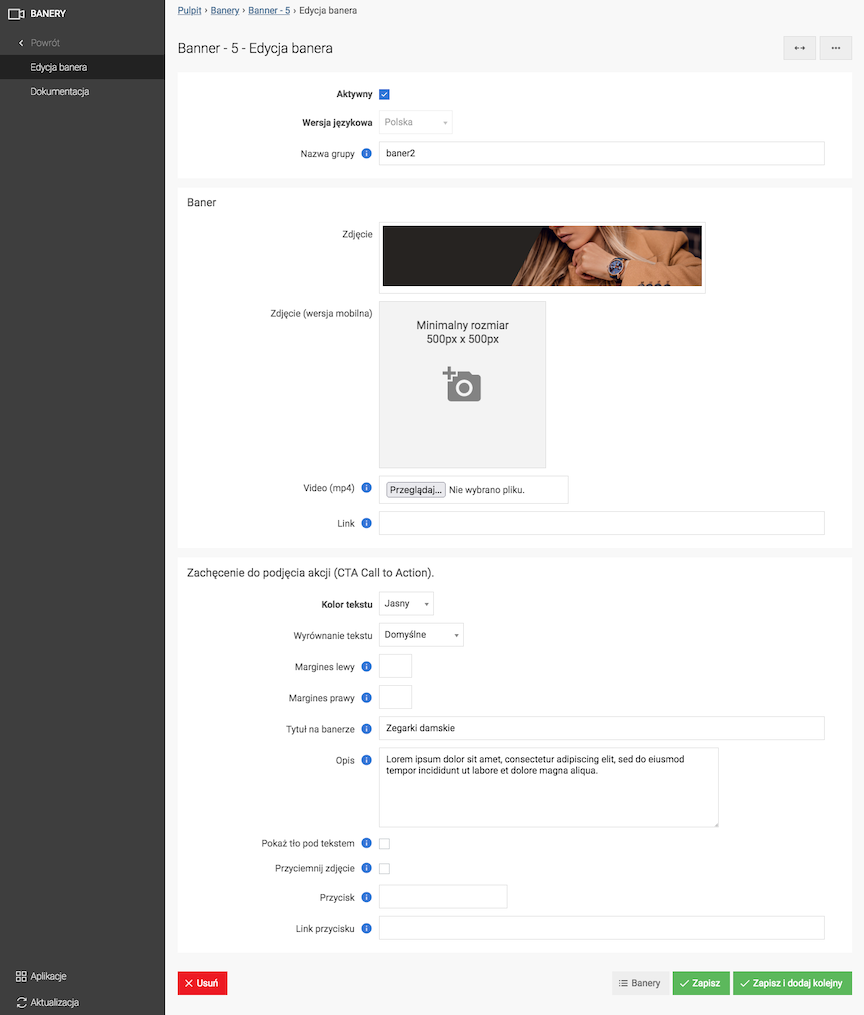Viewport: 864px width, 1015px height.
Task: Open Dokumentacja in the sidebar menu
Action: (82, 91)
